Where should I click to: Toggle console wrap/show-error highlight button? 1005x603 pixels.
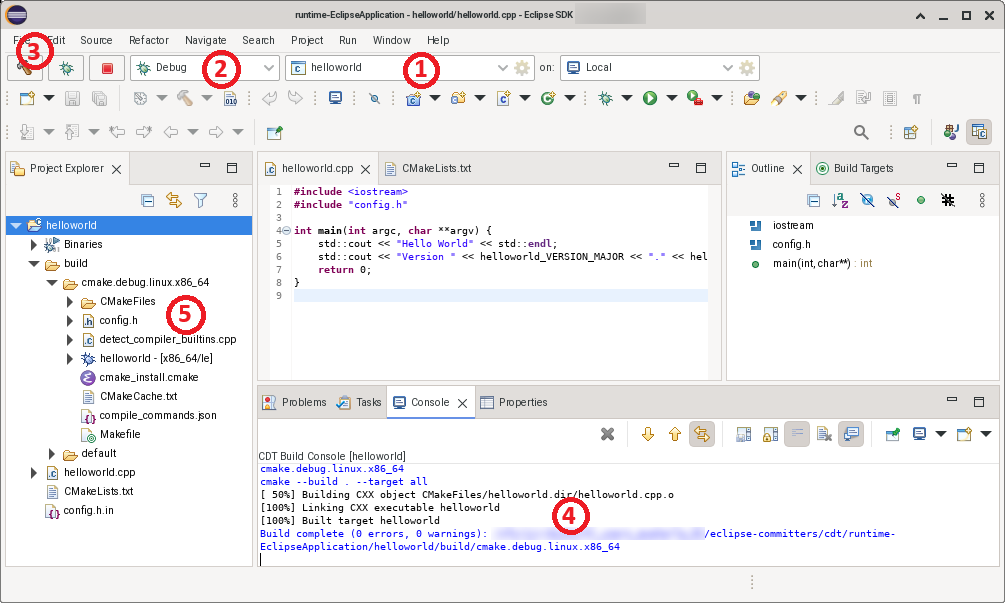click(x=702, y=434)
